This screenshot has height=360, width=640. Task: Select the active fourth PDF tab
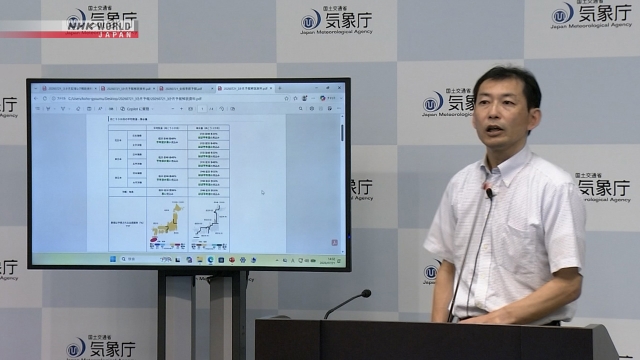245,88
